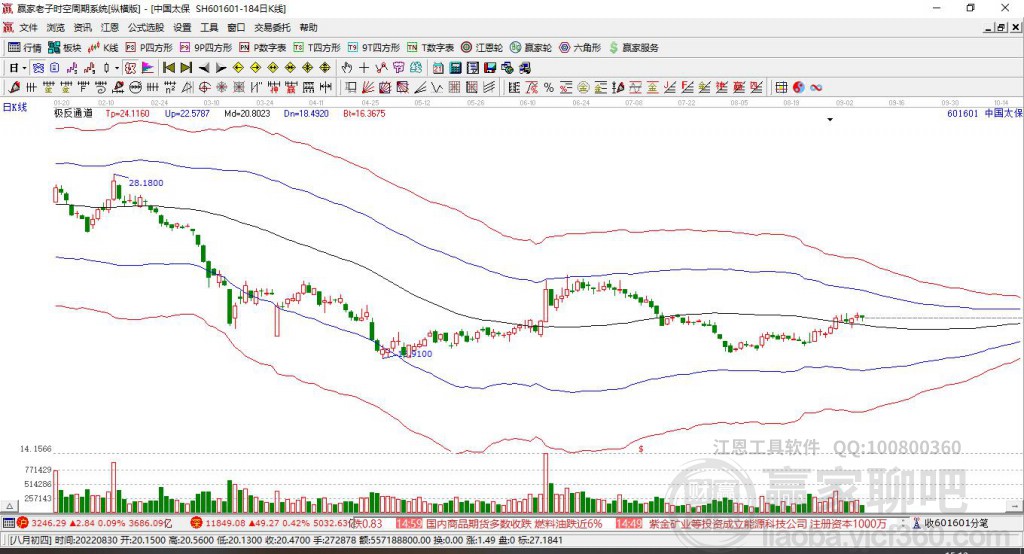Click the 日K线 label
The image size is (1024, 554).
[x=15, y=107]
